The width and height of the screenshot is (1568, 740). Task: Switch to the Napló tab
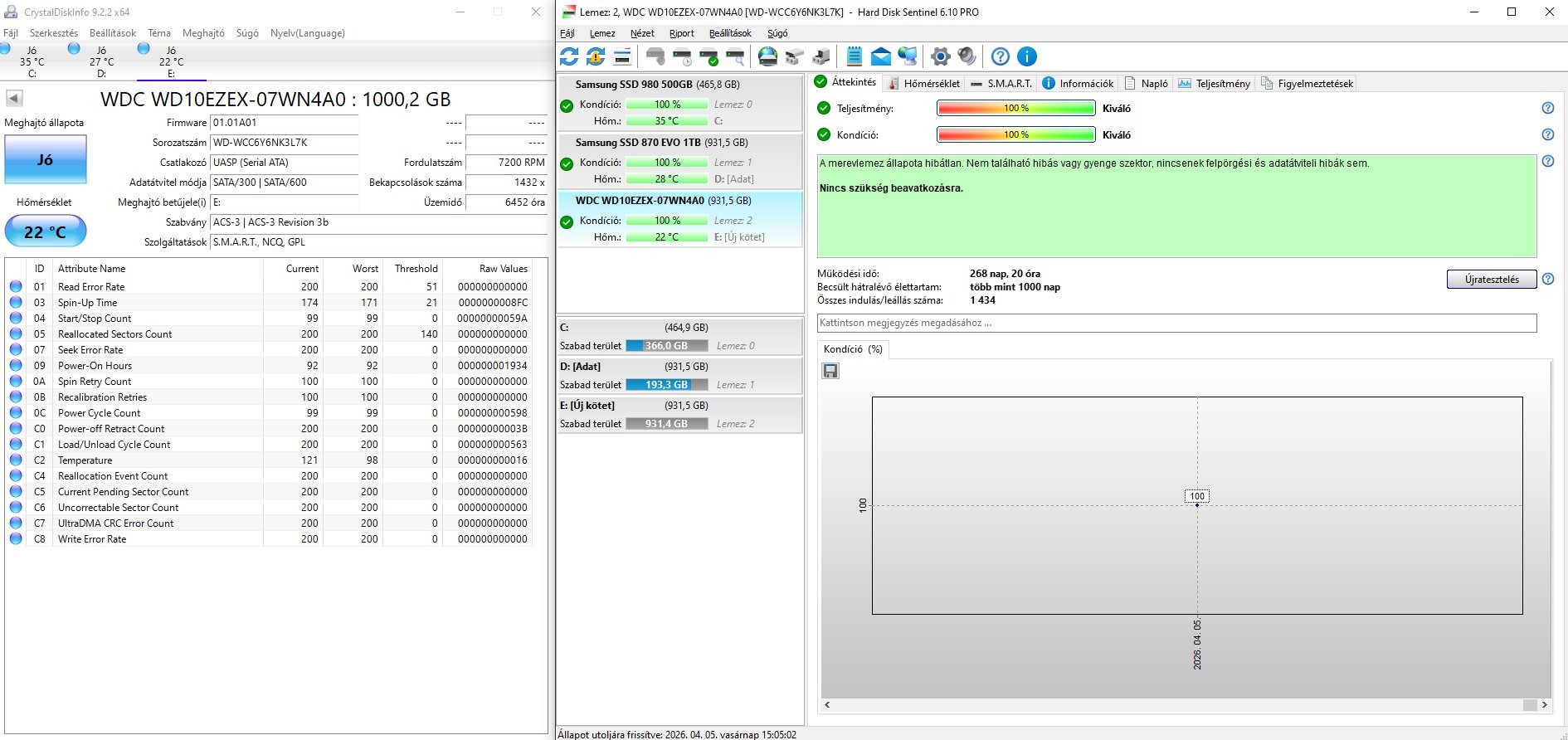tap(1146, 83)
